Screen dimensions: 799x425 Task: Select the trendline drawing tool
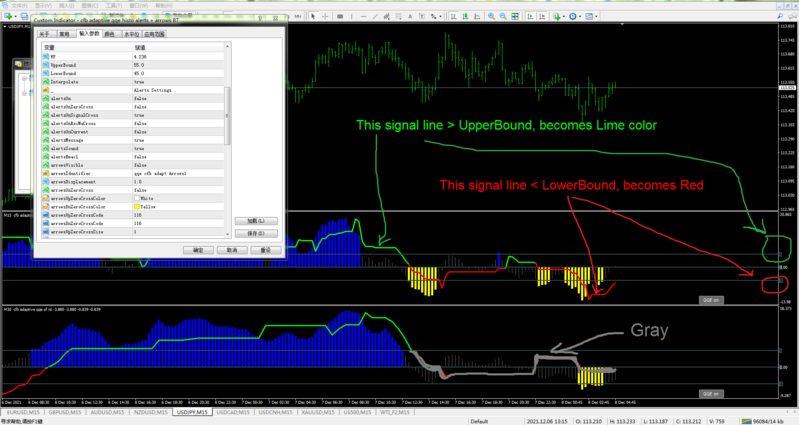tap(375, 16)
